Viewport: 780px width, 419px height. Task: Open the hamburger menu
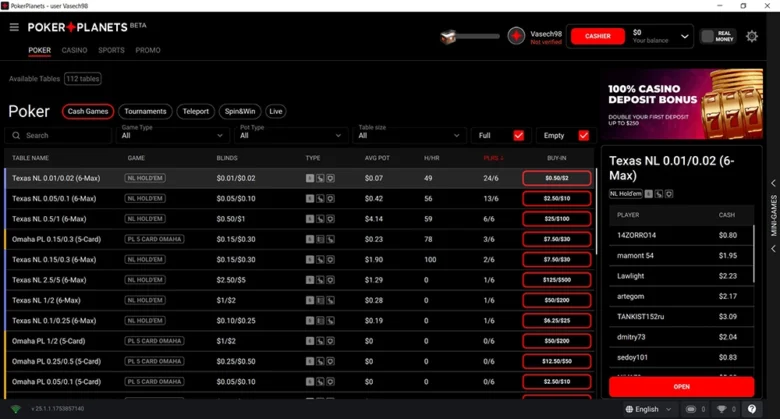click(14, 27)
